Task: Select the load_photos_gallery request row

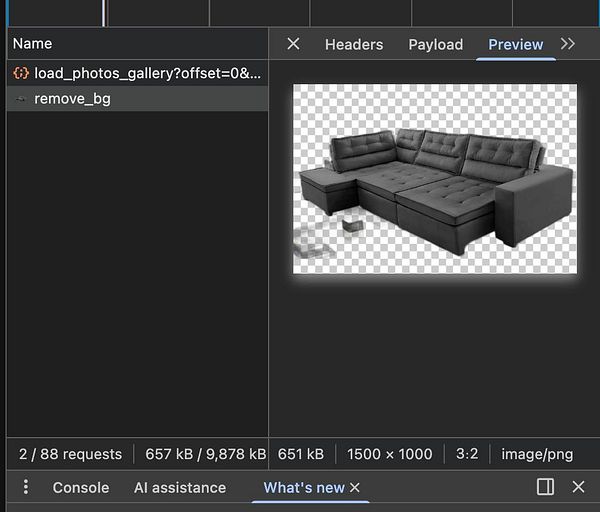Action: click(x=138, y=73)
